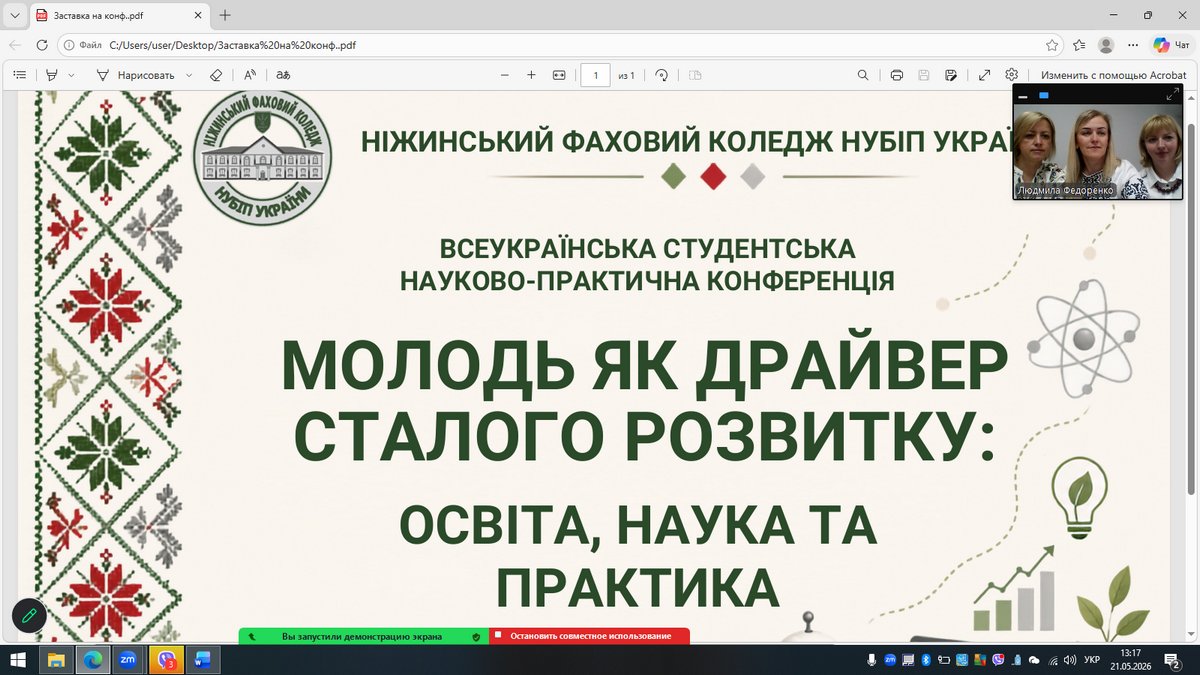Open the tab list chevron menu
Viewport: 1200px width, 675px height.
point(14,15)
